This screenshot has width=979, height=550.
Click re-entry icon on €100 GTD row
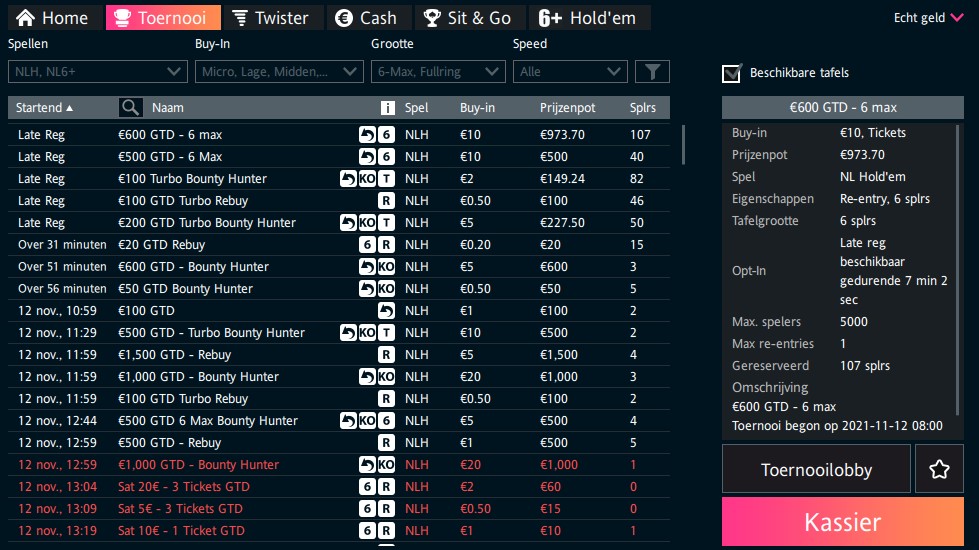[386, 311]
